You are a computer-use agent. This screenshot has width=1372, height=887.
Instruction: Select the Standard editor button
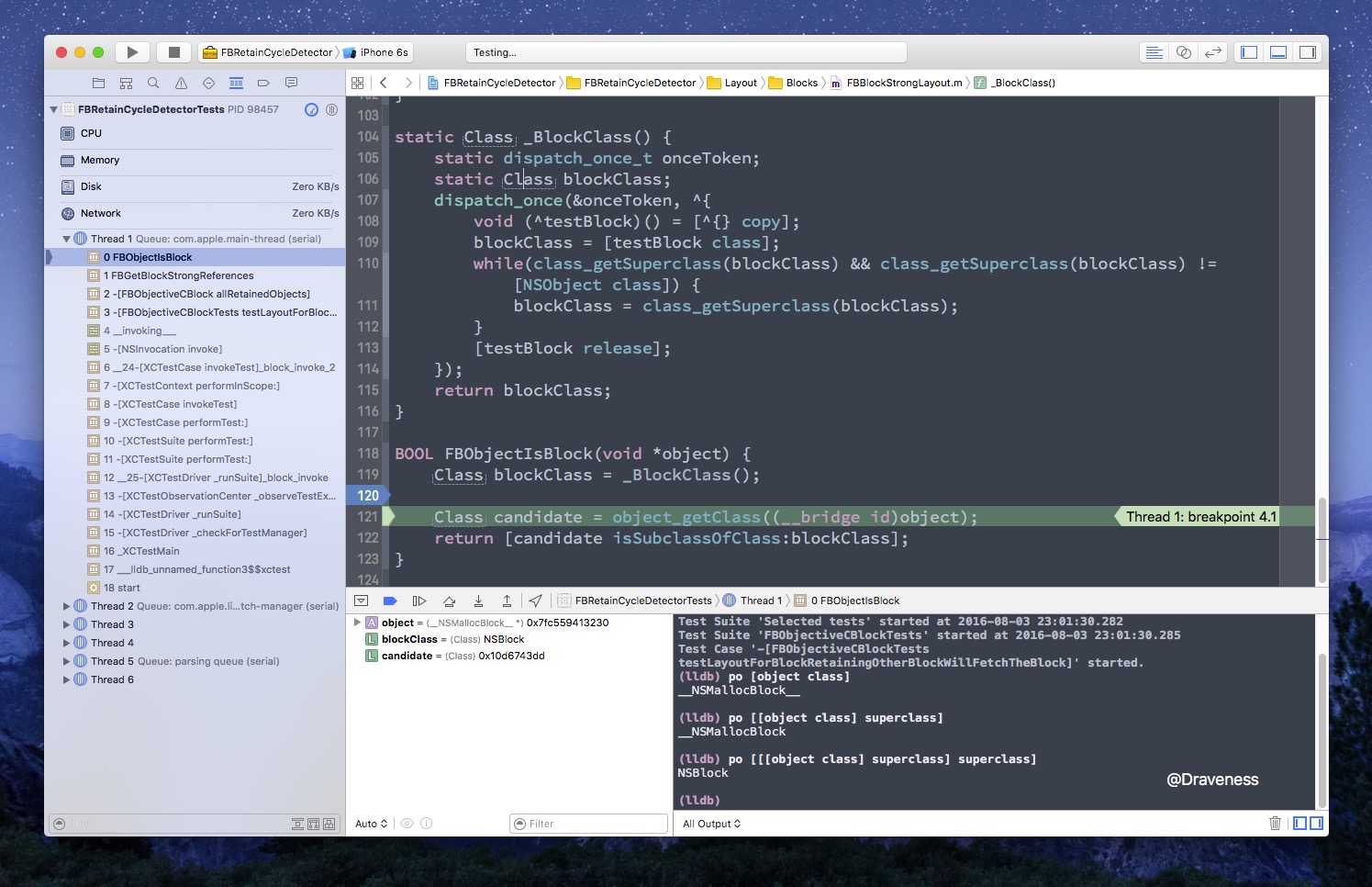(x=1154, y=52)
